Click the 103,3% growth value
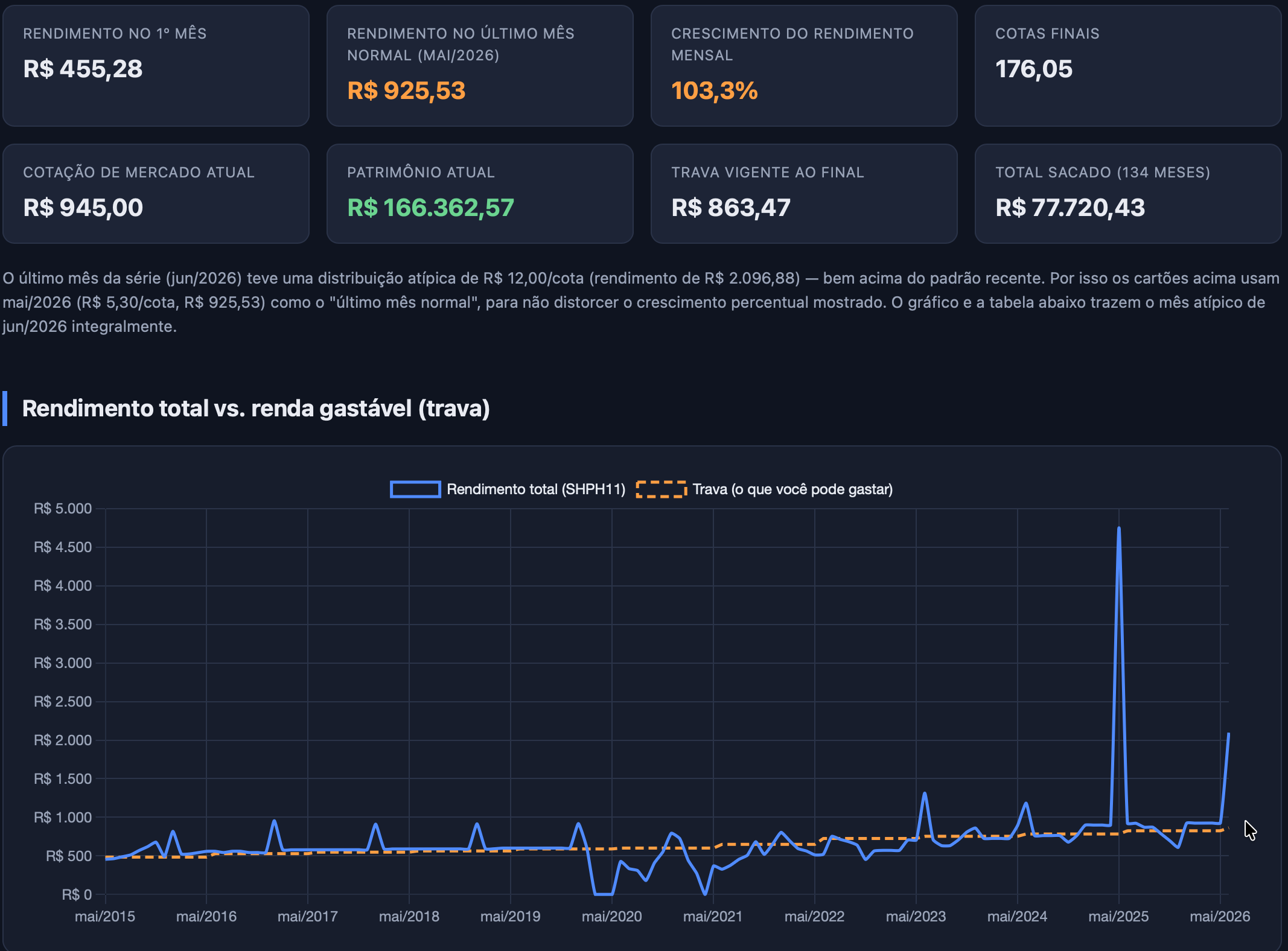This screenshot has width=1288, height=951. click(715, 91)
